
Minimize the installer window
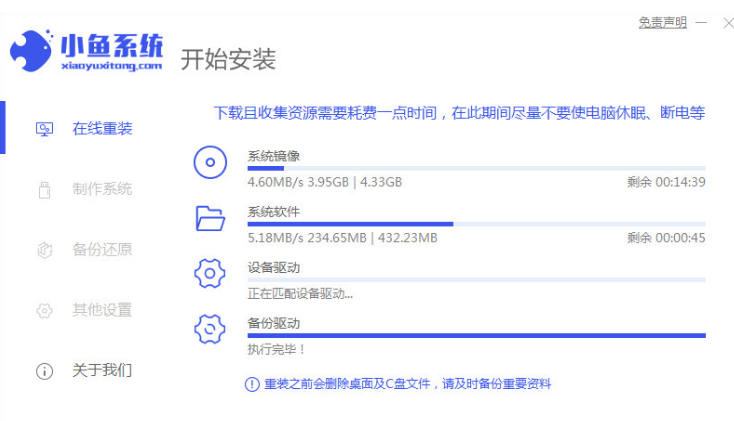click(703, 22)
